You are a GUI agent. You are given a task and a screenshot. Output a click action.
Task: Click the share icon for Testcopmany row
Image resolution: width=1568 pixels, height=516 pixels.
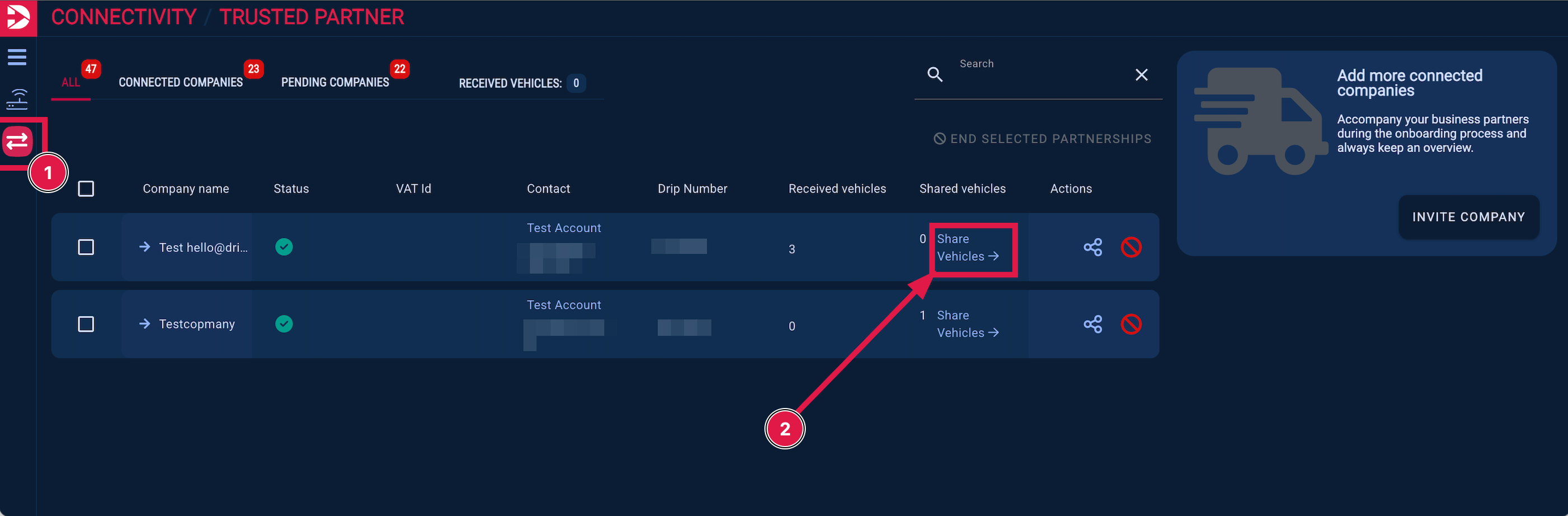click(1092, 325)
